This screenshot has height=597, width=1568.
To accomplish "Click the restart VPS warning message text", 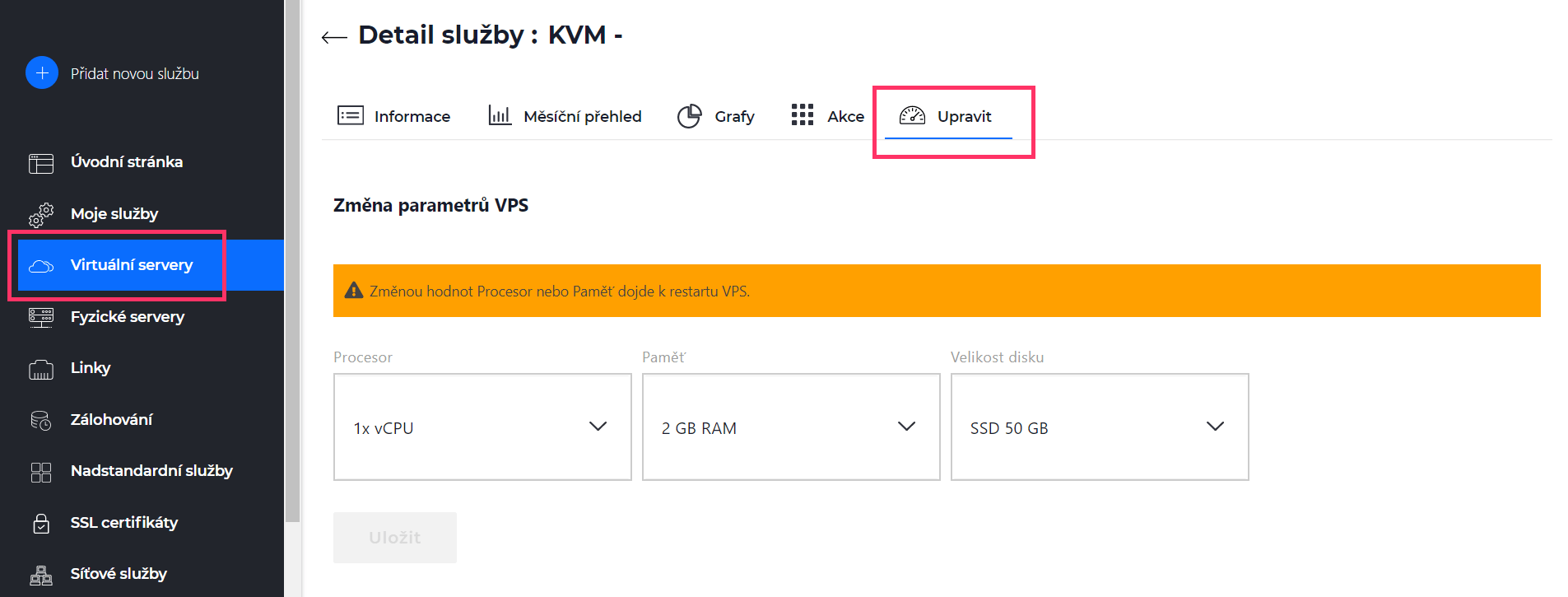I will pyautogui.click(x=560, y=291).
